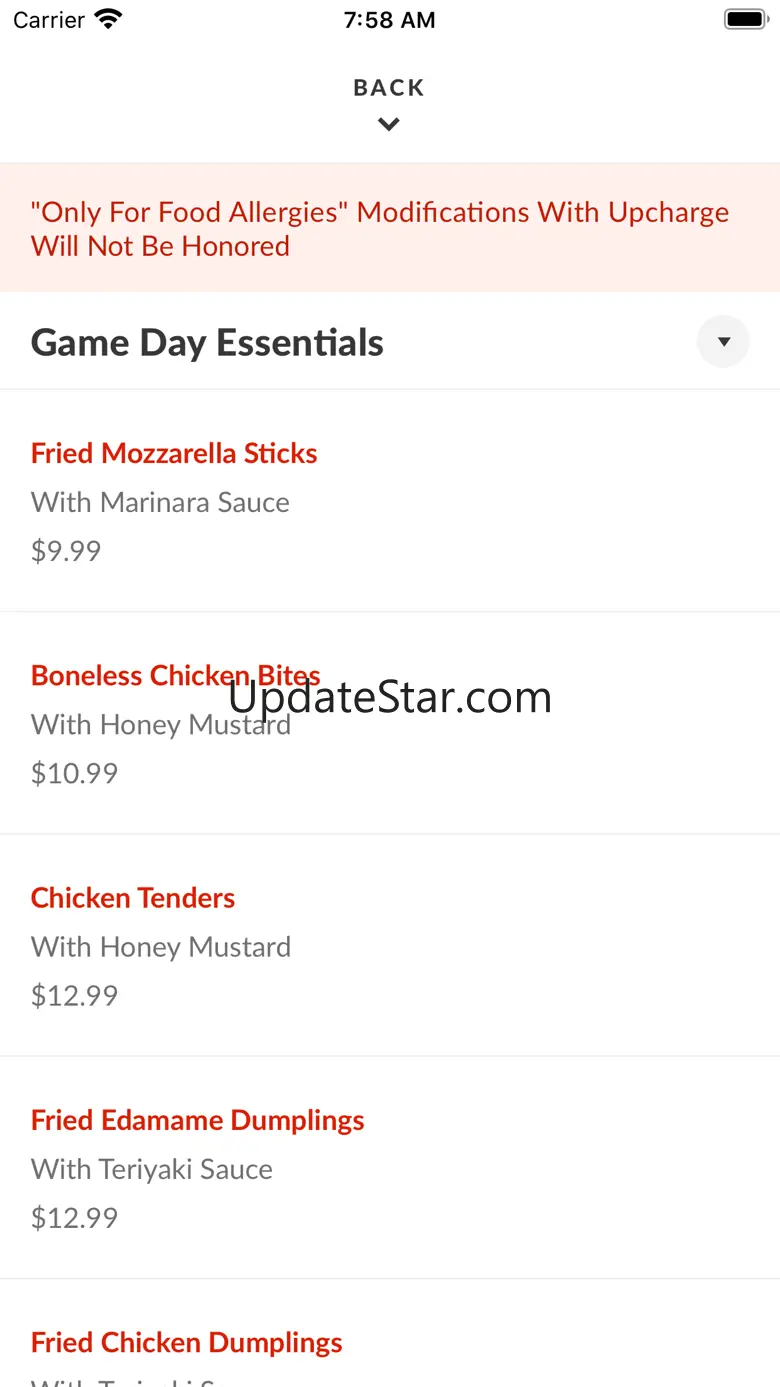Open the Fried Mozzarella Sticks item
Viewport: 780px width, 1387px height.
pyautogui.click(x=174, y=453)
